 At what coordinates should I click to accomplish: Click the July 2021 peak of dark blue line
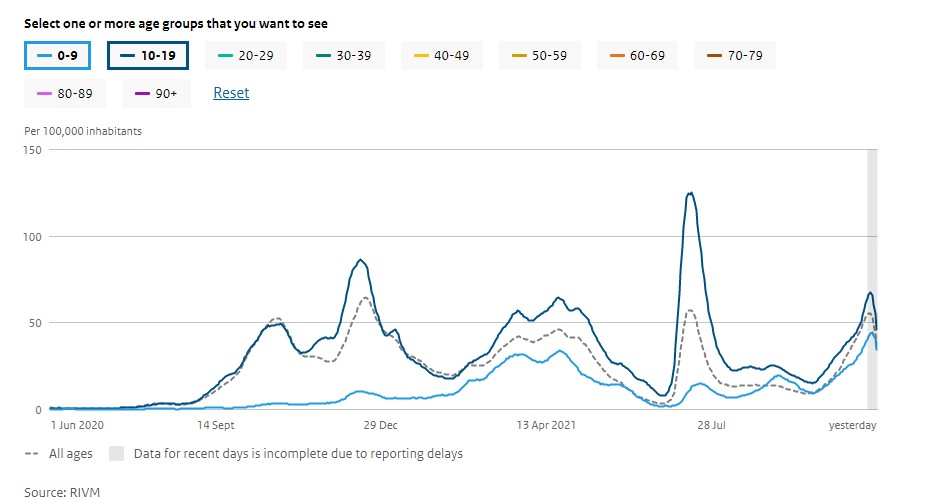pos(690,194)
